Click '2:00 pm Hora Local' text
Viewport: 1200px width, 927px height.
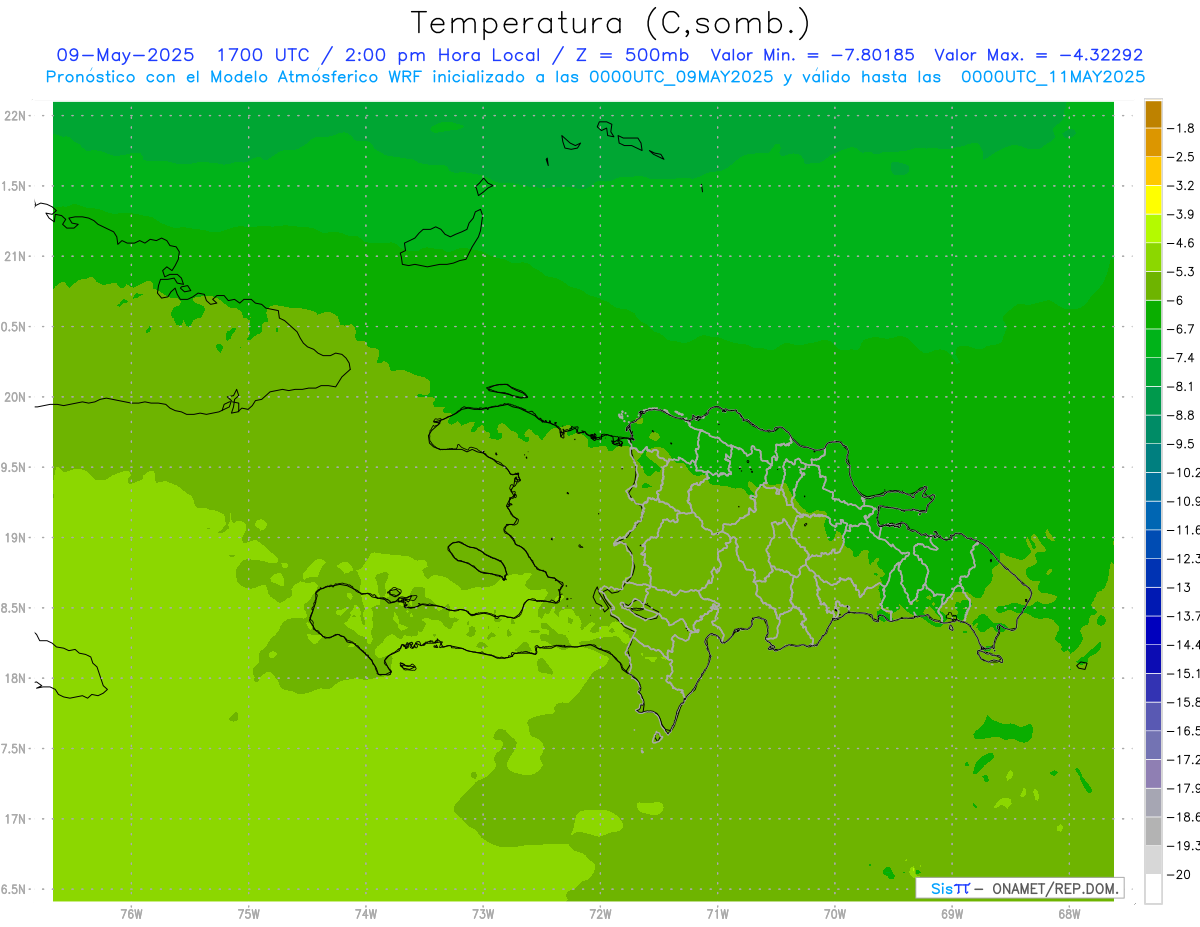444,55
